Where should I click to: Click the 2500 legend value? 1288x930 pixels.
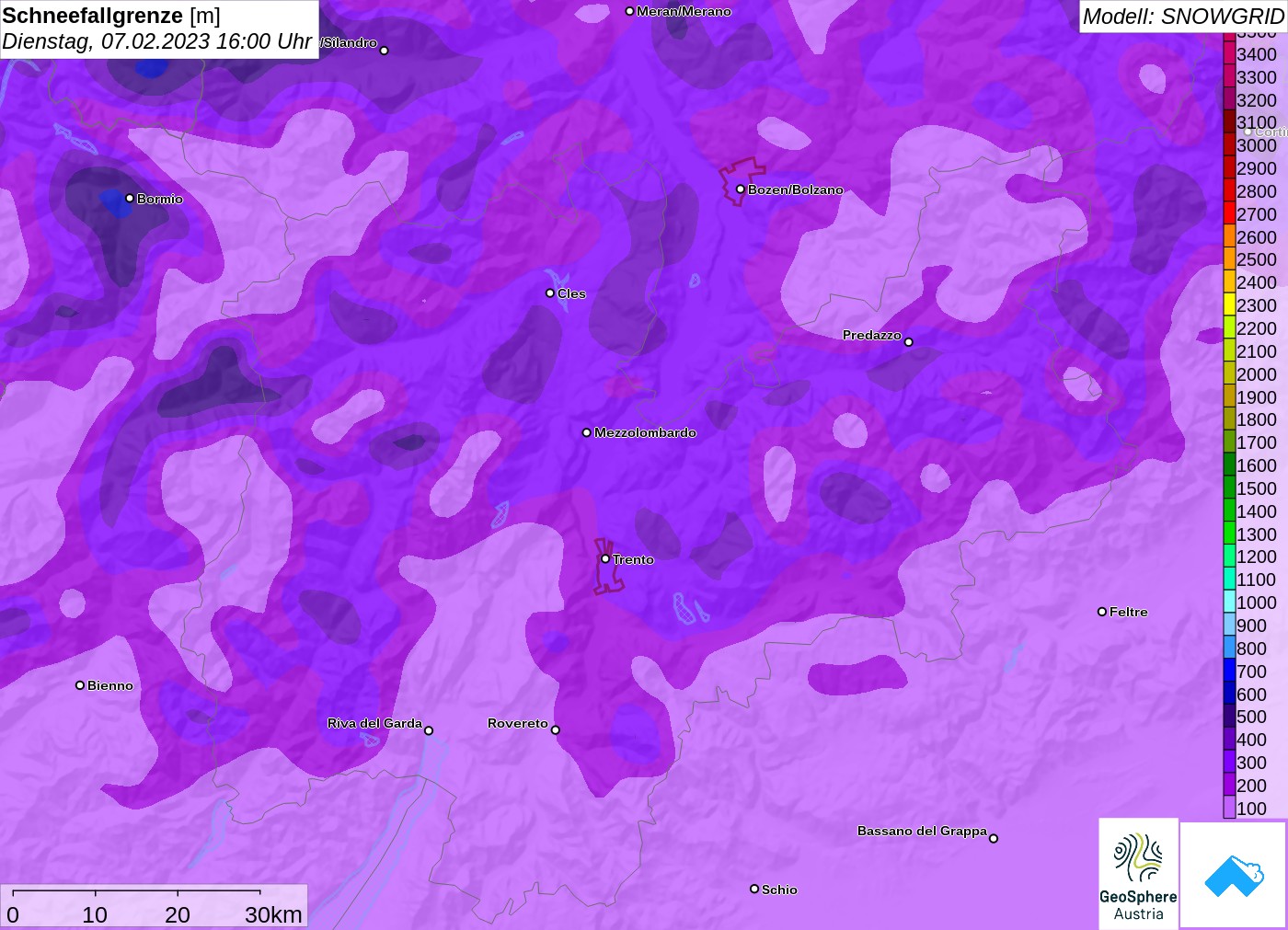pos(1257,259)
